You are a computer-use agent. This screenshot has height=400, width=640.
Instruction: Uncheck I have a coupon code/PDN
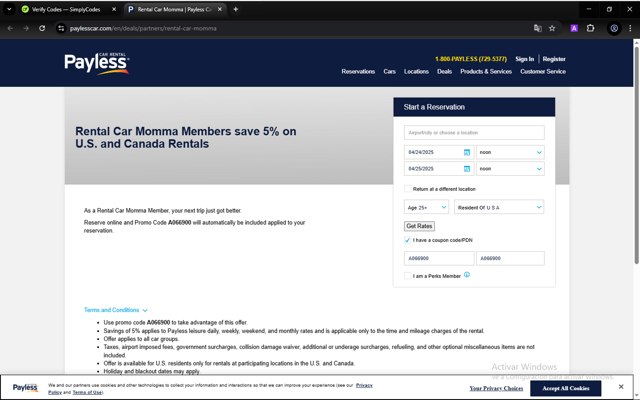click(x=407, y=240)
